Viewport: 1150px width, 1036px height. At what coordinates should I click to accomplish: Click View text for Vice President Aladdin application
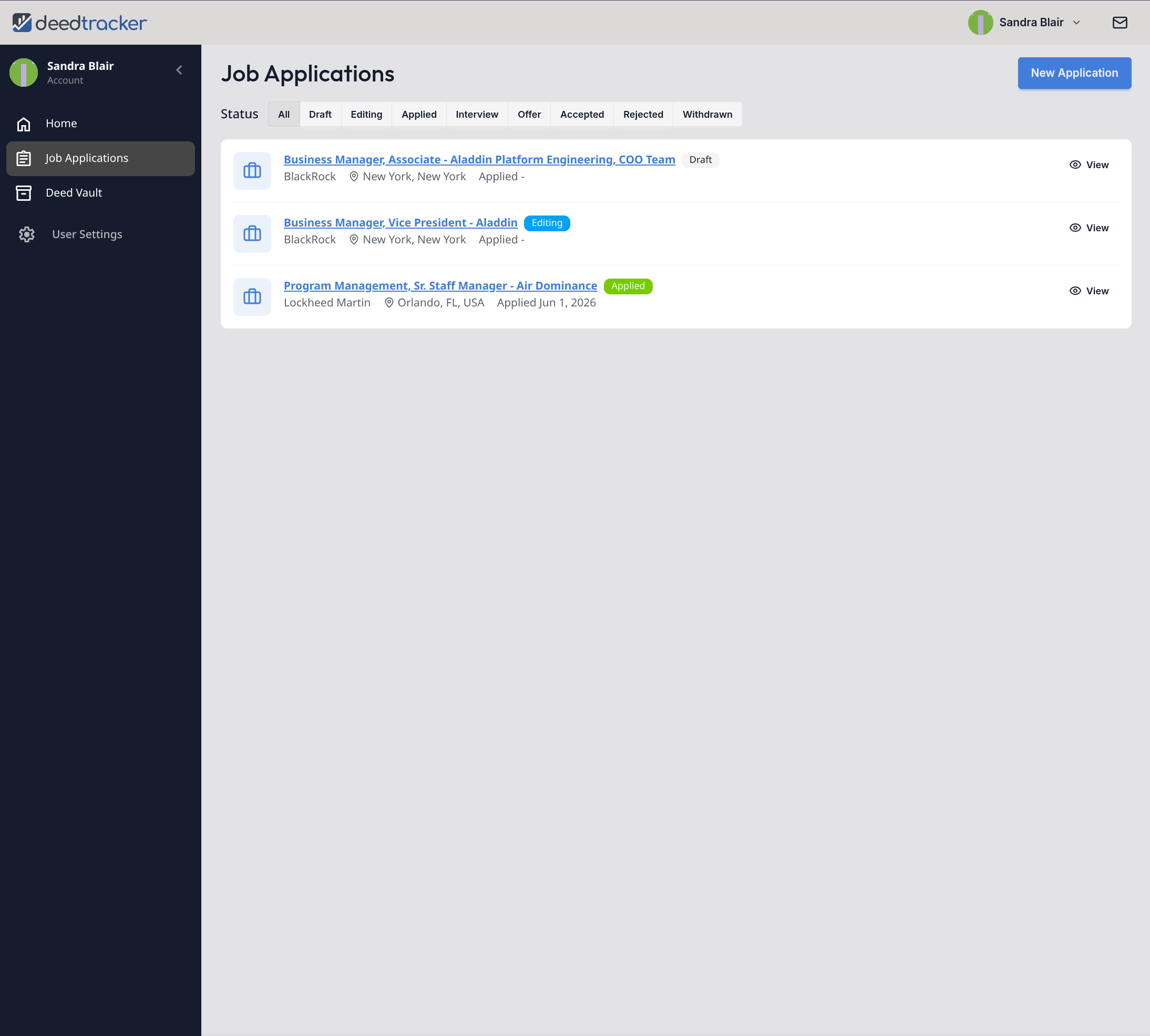(x=1097, y=228)
